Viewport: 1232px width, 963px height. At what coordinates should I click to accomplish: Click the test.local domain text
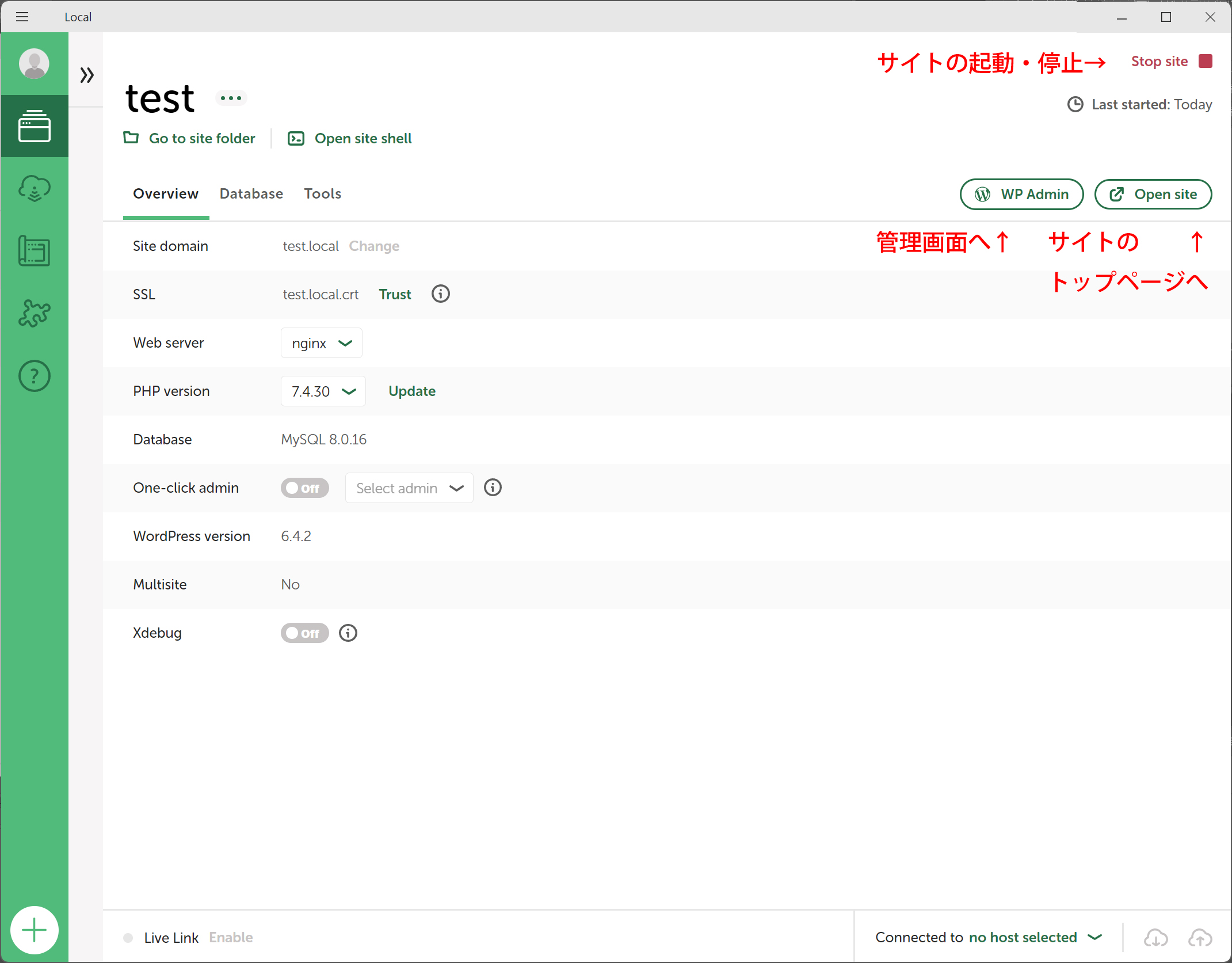tap(311, 246)
